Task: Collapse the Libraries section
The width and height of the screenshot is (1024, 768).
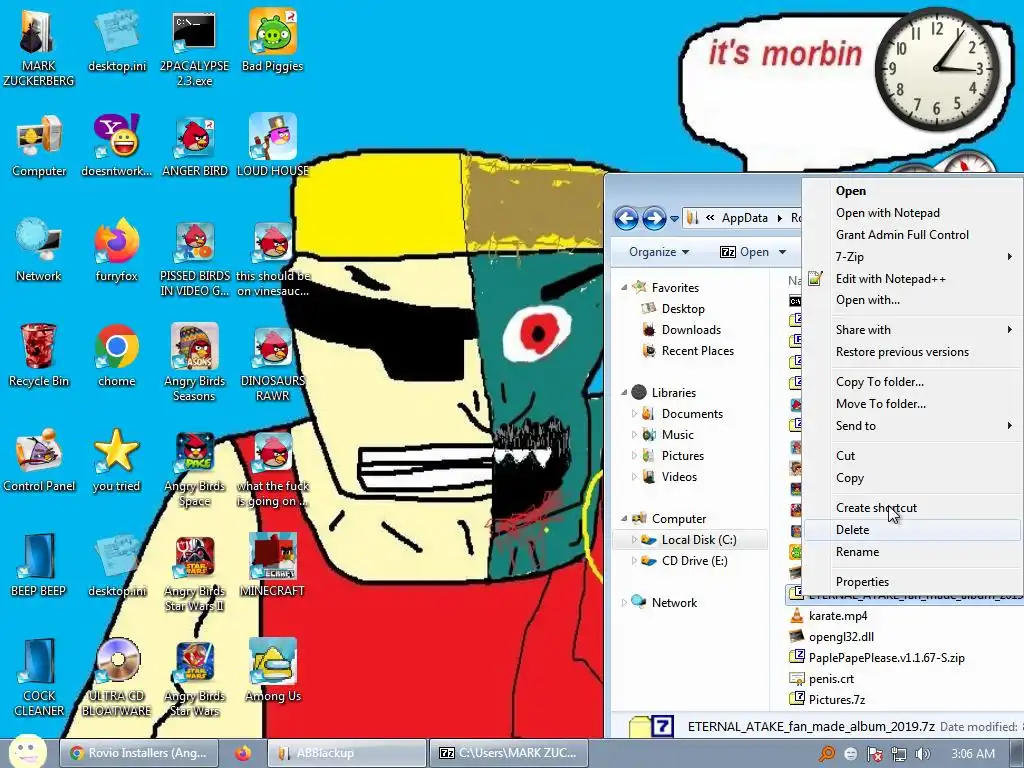Action: 624,392
